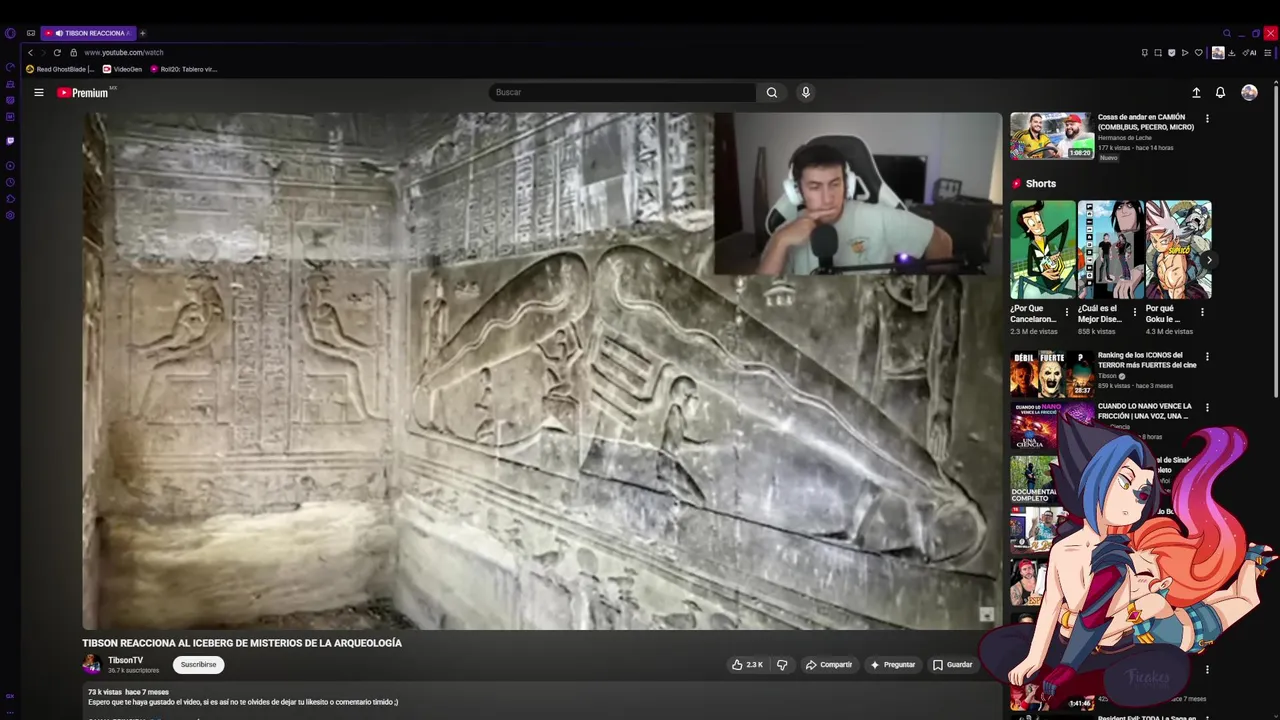The image size is (1280, 720).
Task: Click the pinboard pin icon in toolbar
Action: tap(1145, 52)
